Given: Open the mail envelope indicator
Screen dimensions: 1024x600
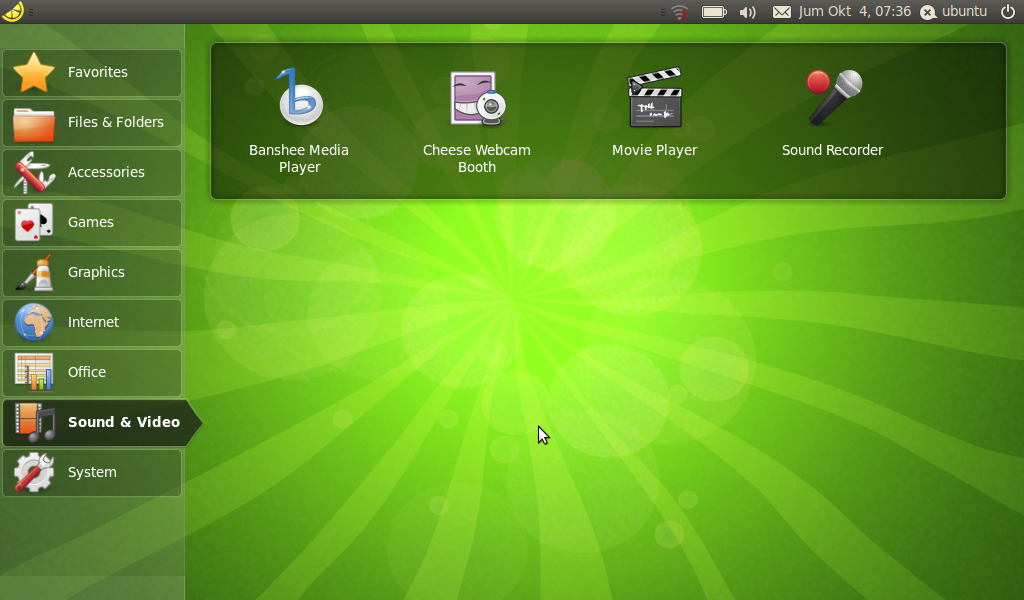Looking at the screenshot, I should coord(782,12).
